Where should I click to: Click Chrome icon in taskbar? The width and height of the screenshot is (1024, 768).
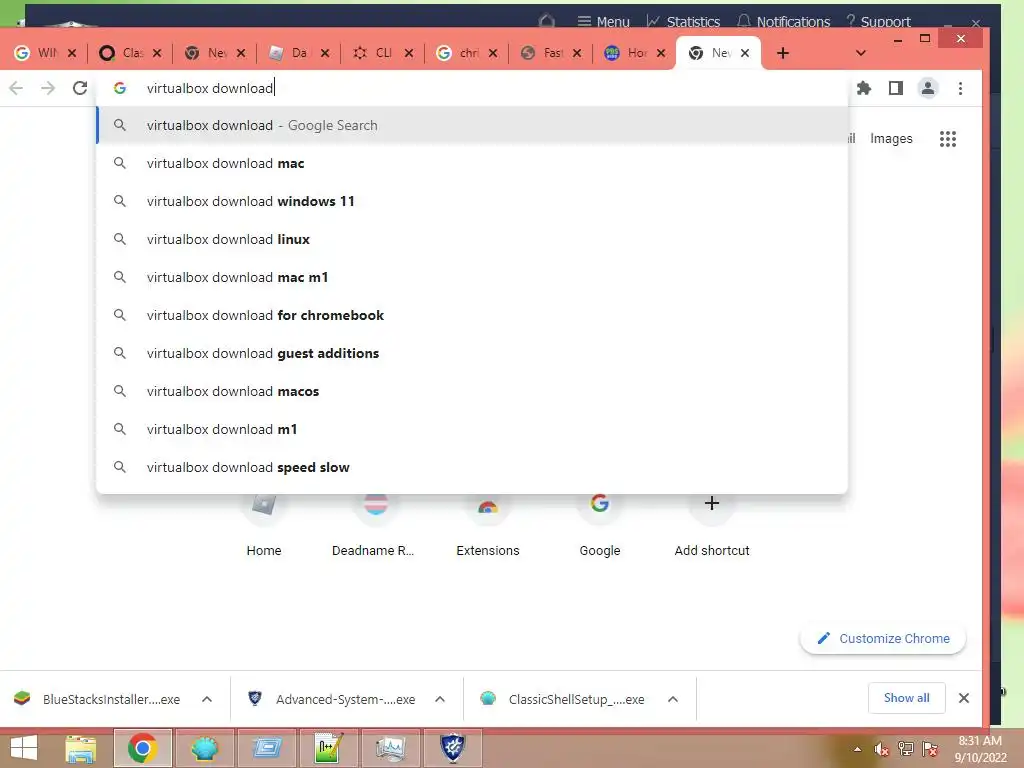tap(142, 748)
